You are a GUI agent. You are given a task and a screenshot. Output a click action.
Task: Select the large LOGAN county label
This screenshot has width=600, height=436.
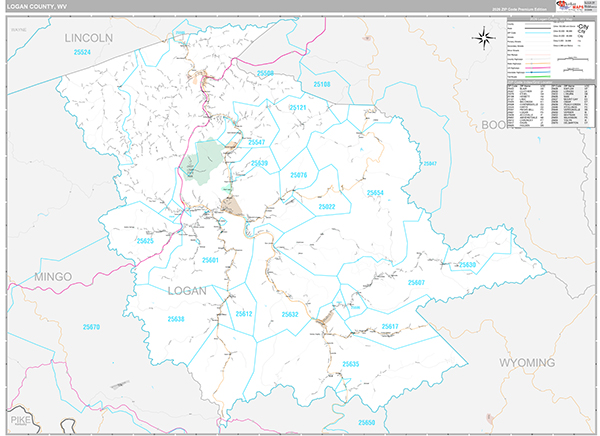(x=187, y=291)
